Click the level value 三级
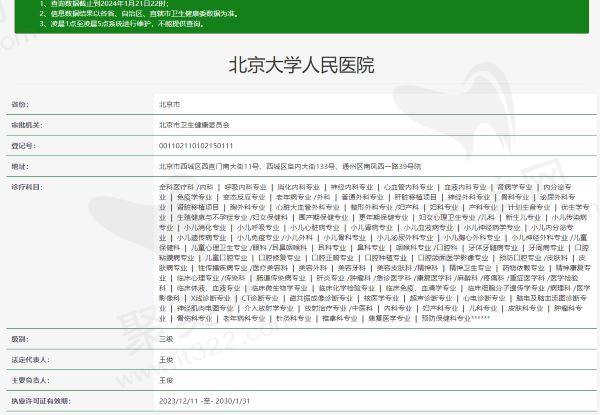This screenshot has height=415, width=600. [166, 339]
